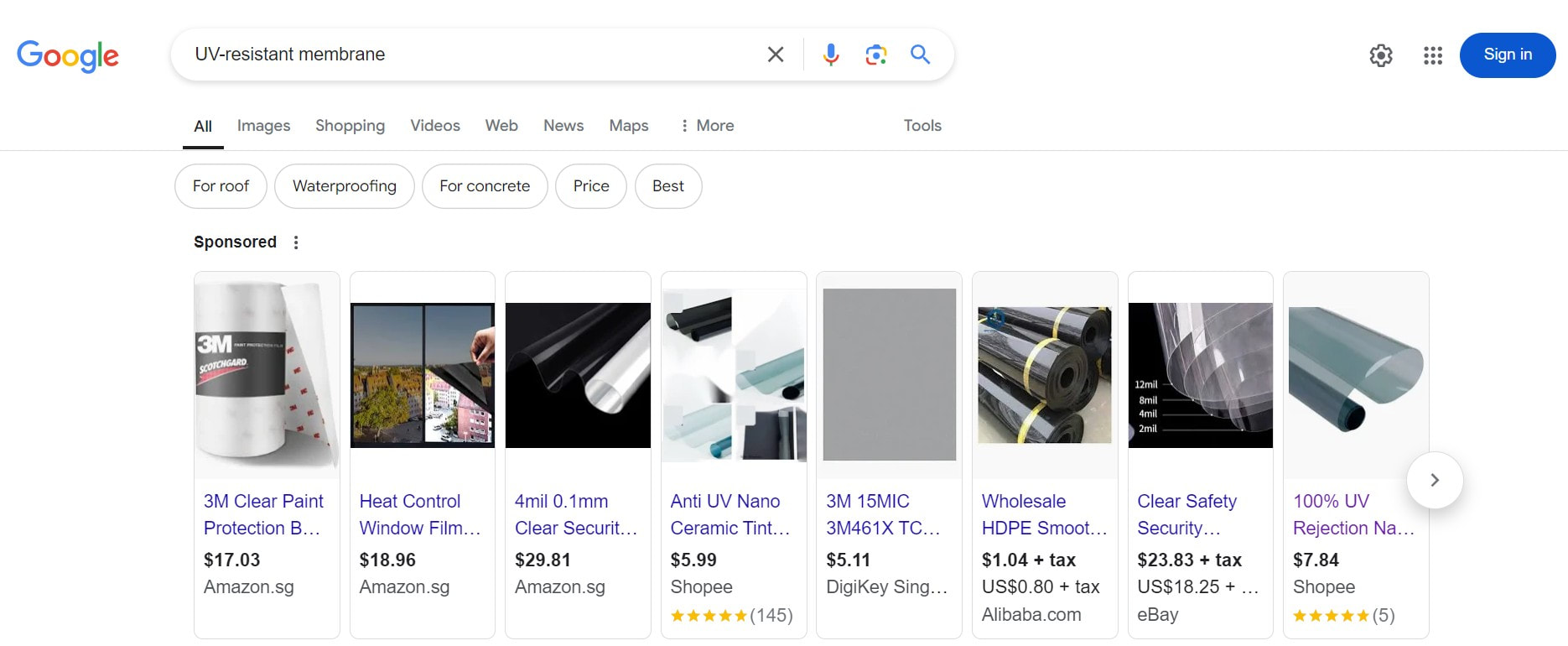This screenshot has height=646, width=1568.
Task: Click the Sponsored label
Action: click(235, 242)
